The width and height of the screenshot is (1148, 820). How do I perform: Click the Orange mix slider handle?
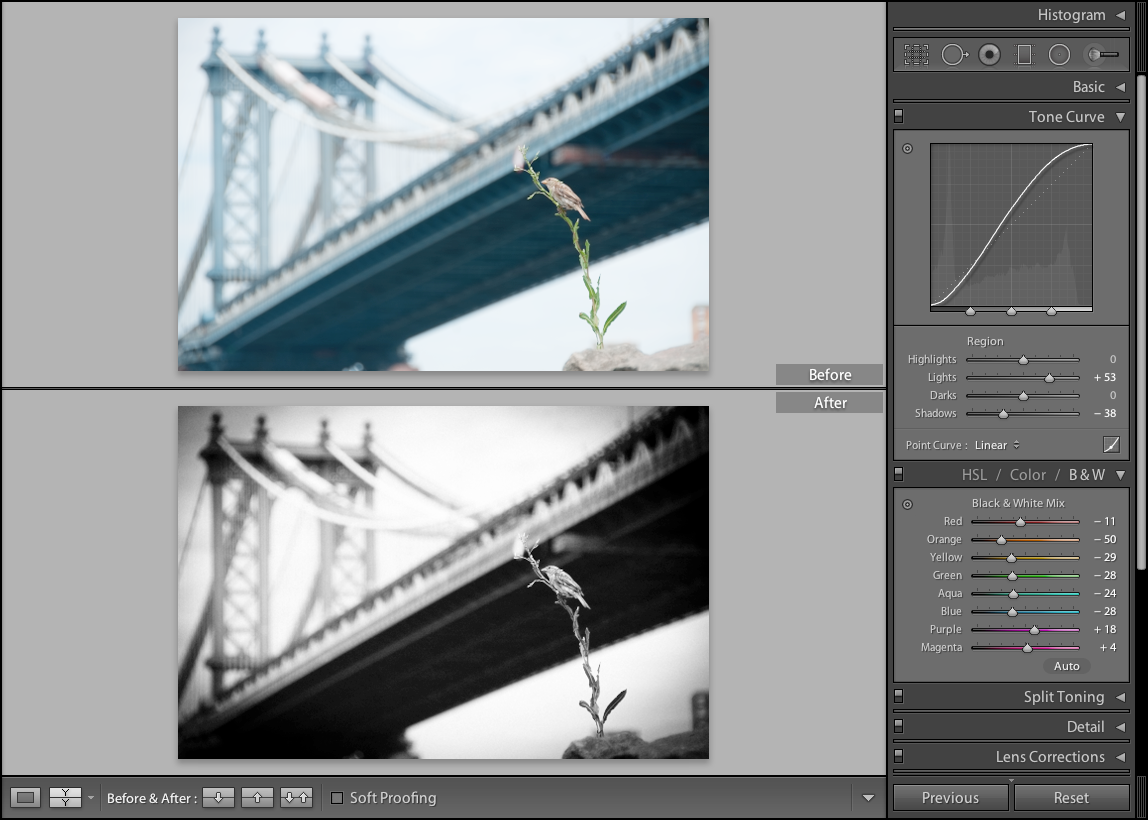[1002, 539]
